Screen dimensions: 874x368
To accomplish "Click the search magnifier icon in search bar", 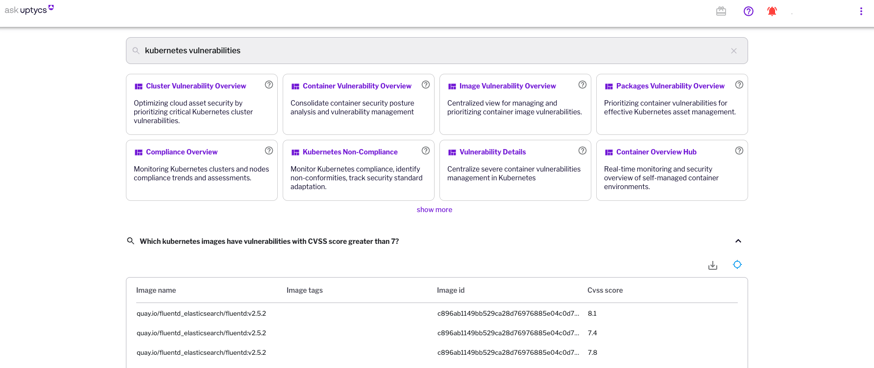I will pos(135,51).
